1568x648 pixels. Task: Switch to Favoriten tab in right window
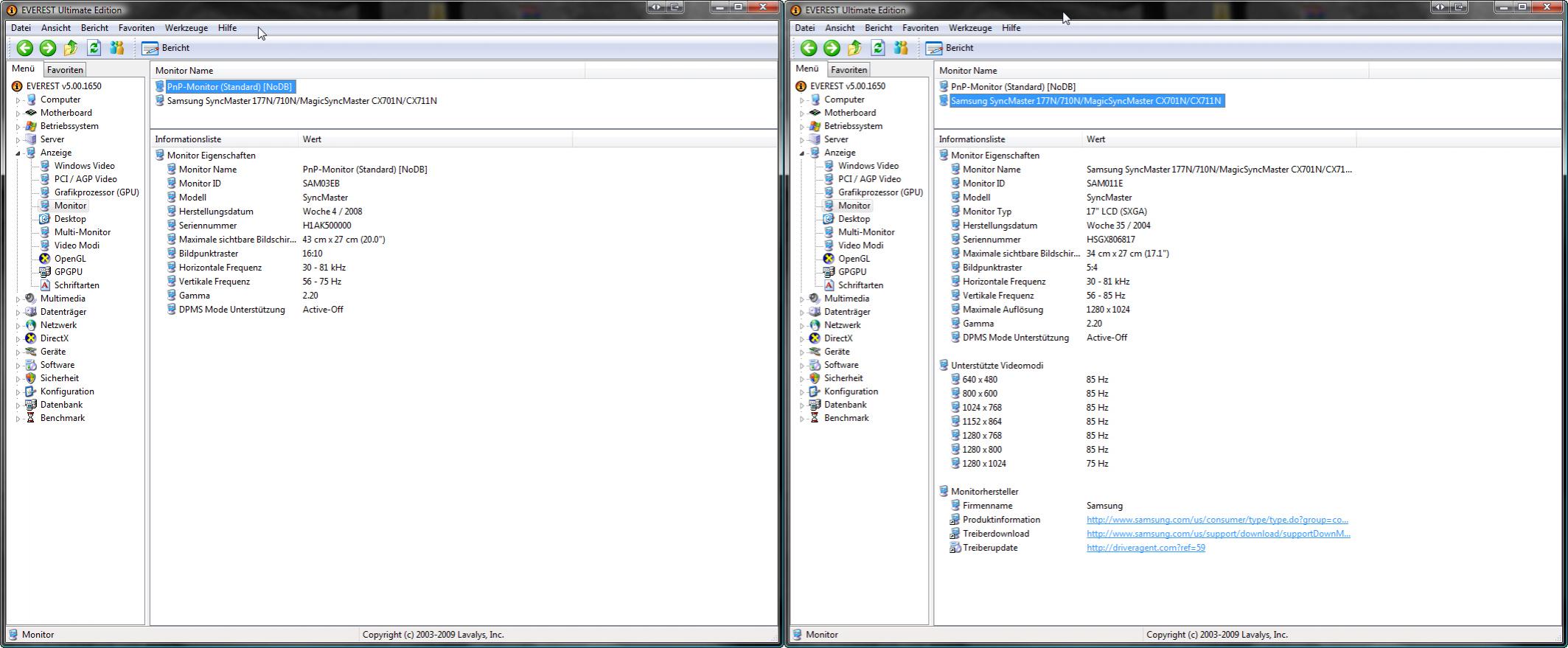click(x=849, y=70)
